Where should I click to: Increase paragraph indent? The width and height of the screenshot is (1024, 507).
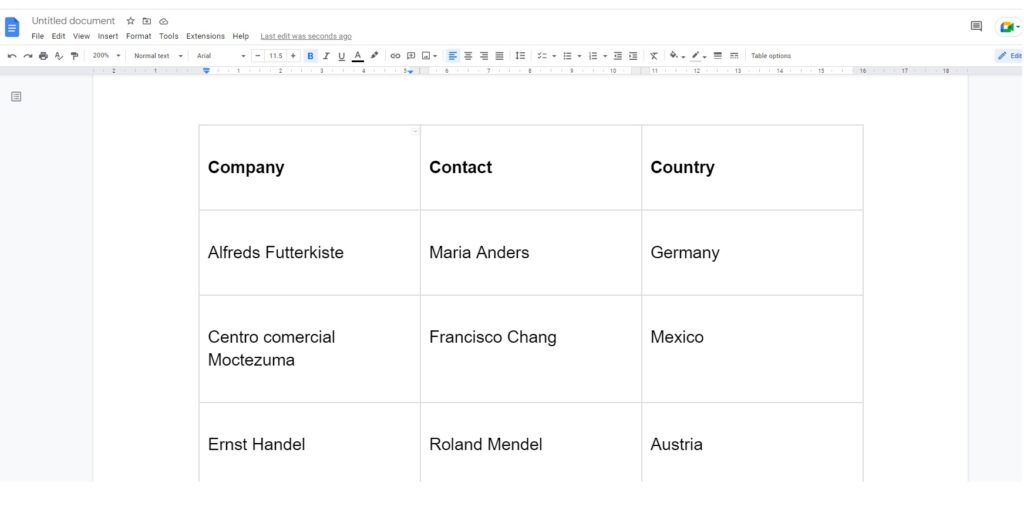tap(633, 56)
